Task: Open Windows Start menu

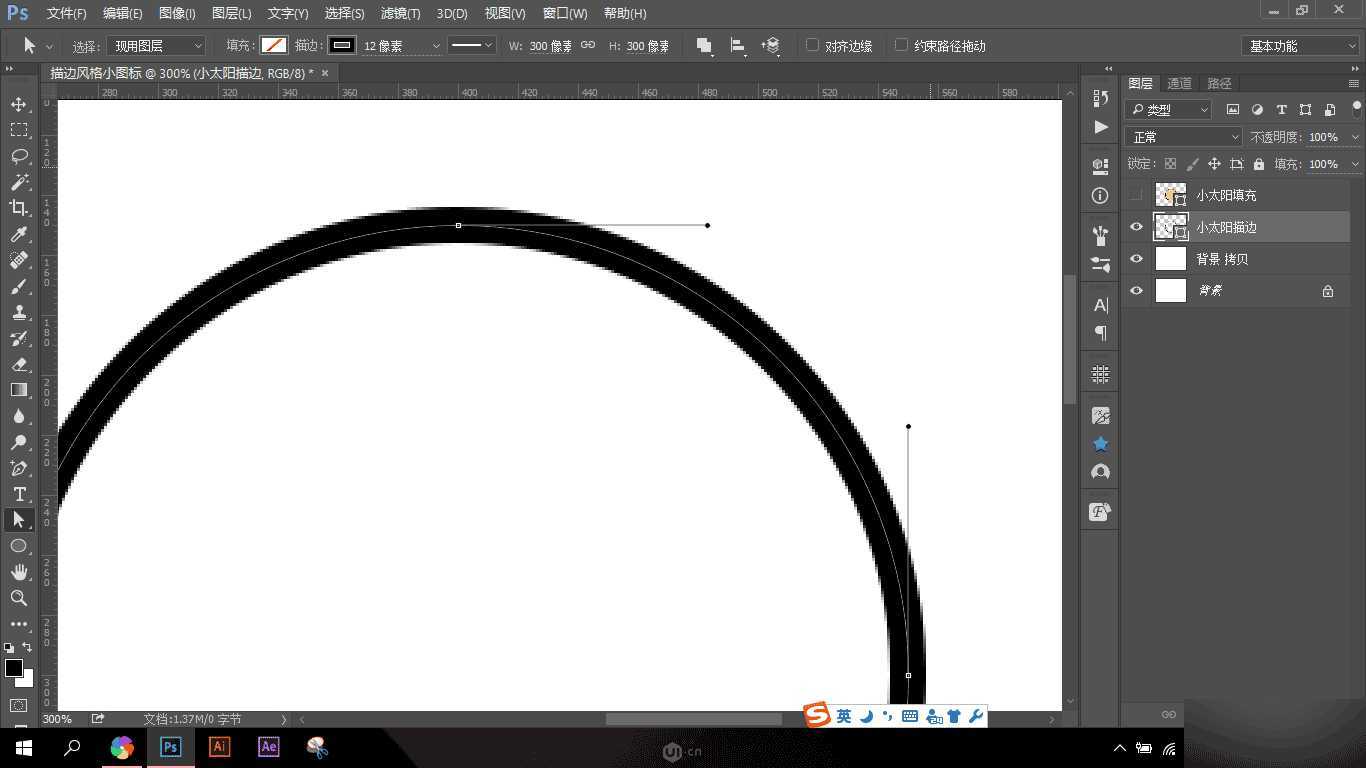Action: (x=23, y=748)
